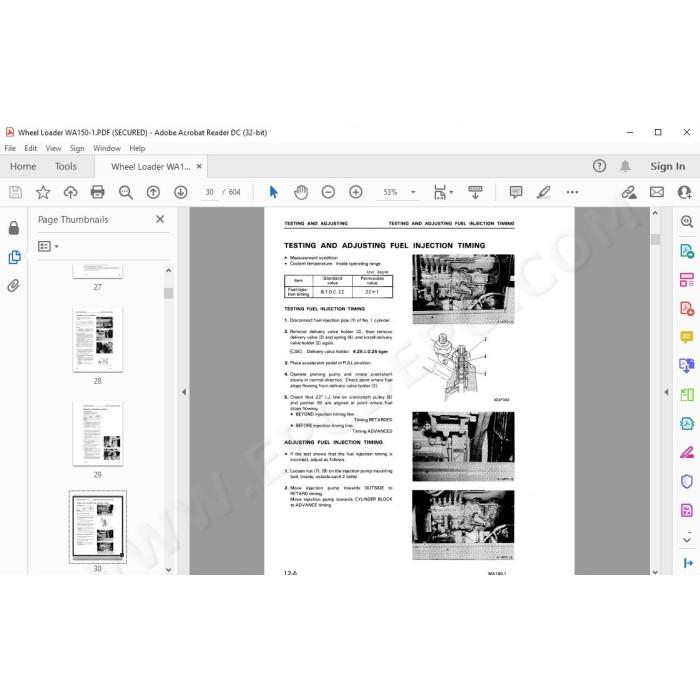Go to previous page with up arrow
The width and height of the screenshot is (700, 700).
point(153,192)
